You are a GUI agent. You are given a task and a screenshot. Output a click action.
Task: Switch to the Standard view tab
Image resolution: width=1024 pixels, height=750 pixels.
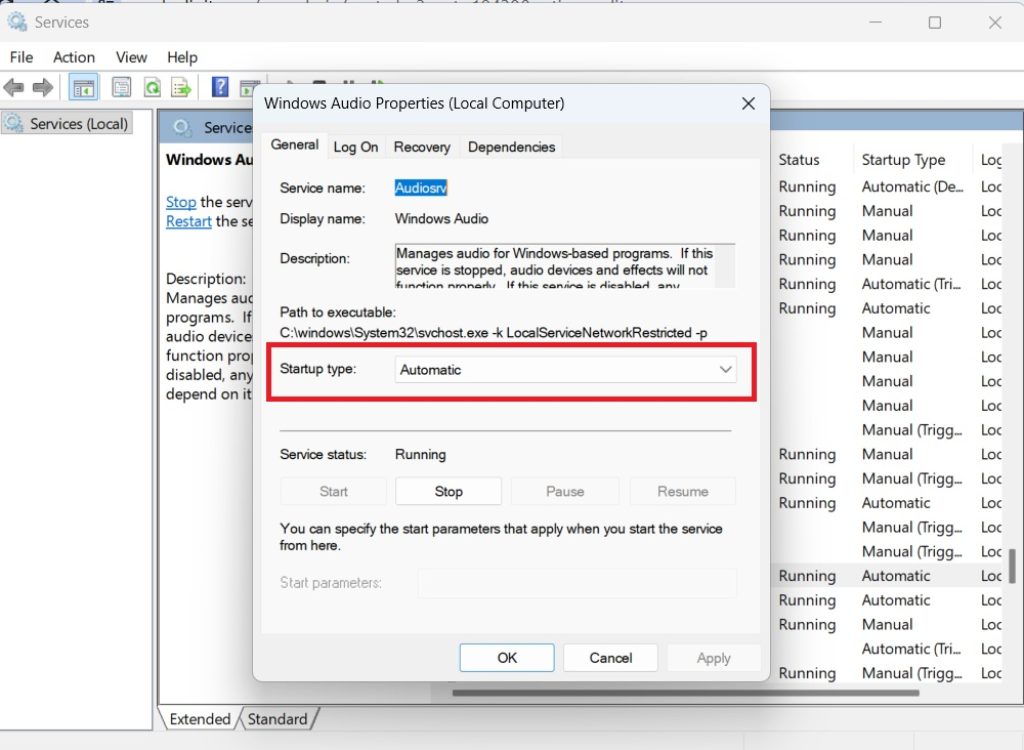tap(278, 719)
